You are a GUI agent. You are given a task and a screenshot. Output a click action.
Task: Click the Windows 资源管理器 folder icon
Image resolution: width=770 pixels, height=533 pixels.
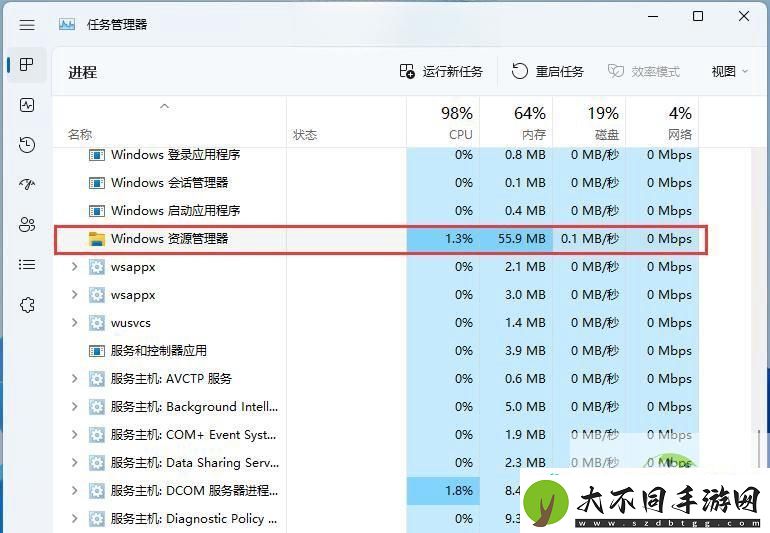pos(97,239)
